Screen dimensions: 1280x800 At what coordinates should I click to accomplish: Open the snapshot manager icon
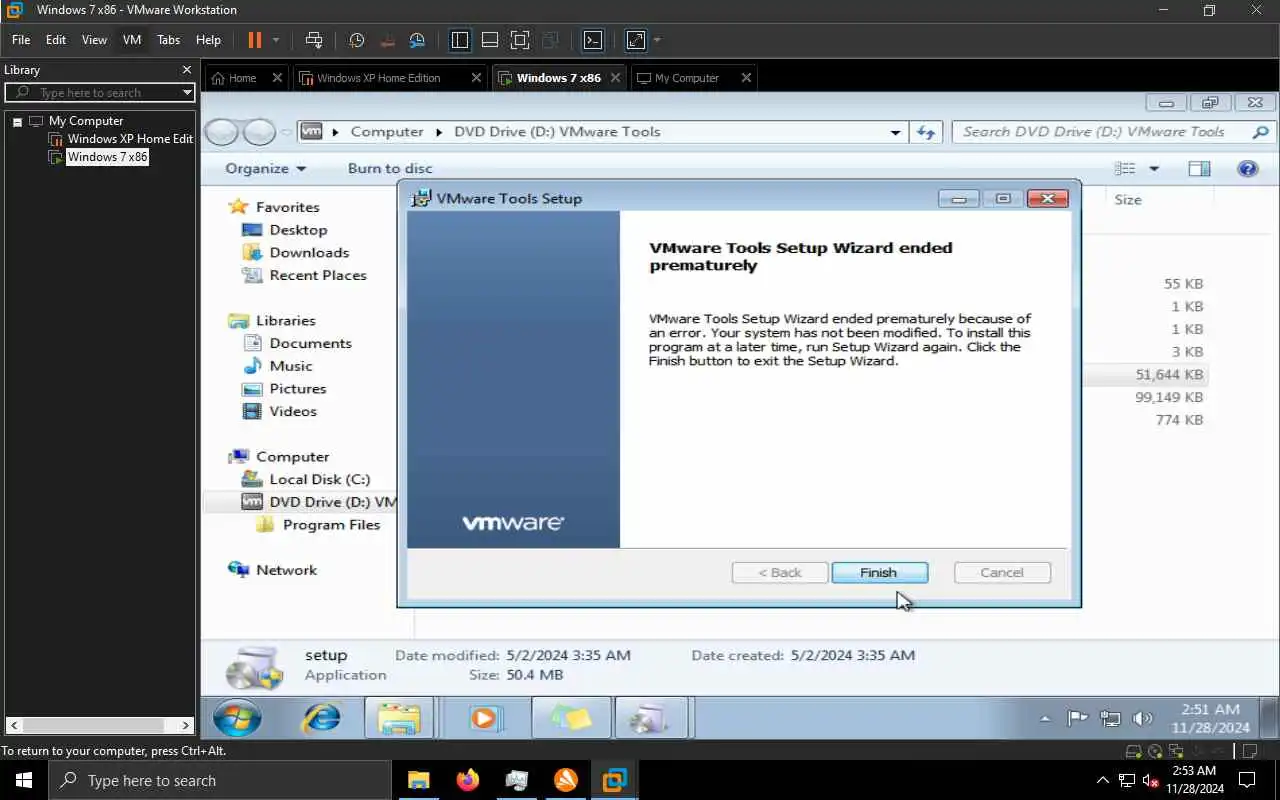pyautogui.click(x=417, y=40)
